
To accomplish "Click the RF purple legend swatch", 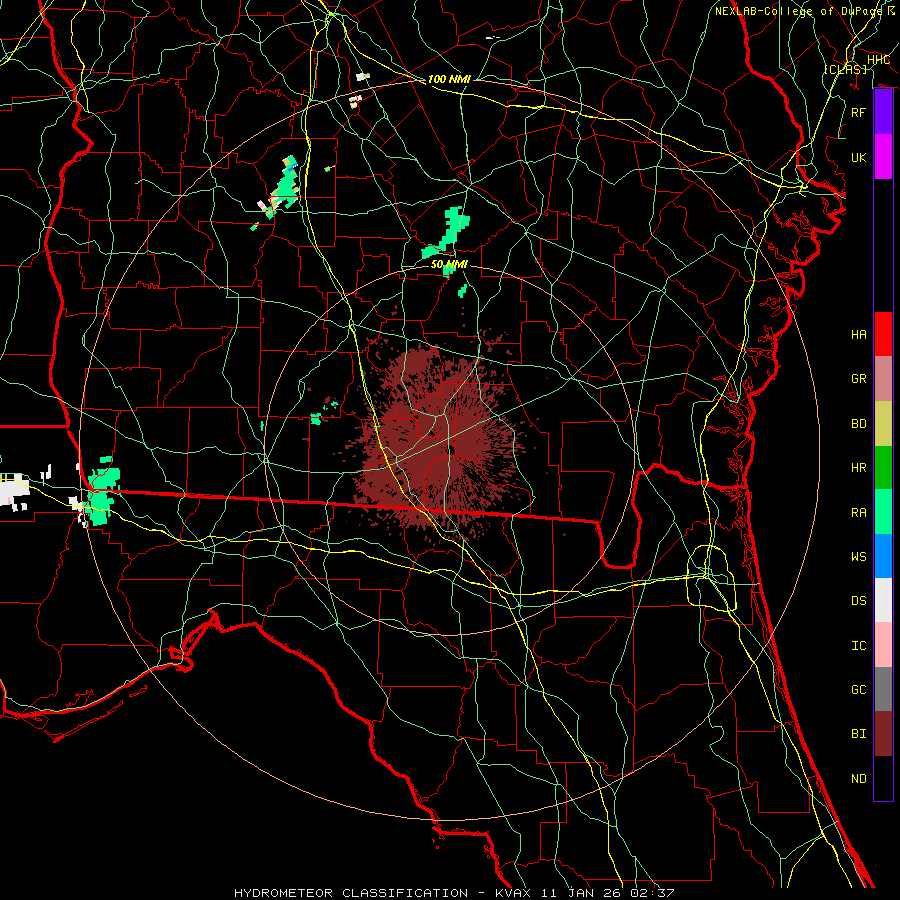I will click(883, 112).
